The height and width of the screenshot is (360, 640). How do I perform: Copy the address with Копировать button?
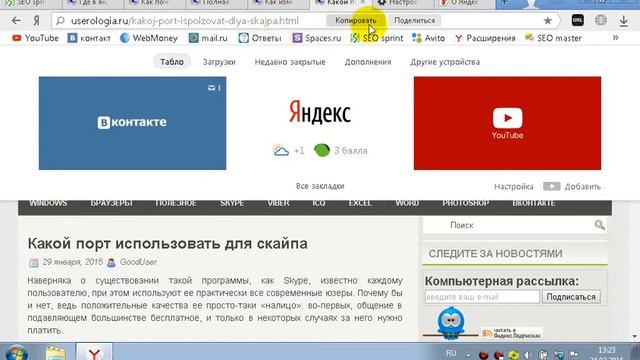[356, 20]
